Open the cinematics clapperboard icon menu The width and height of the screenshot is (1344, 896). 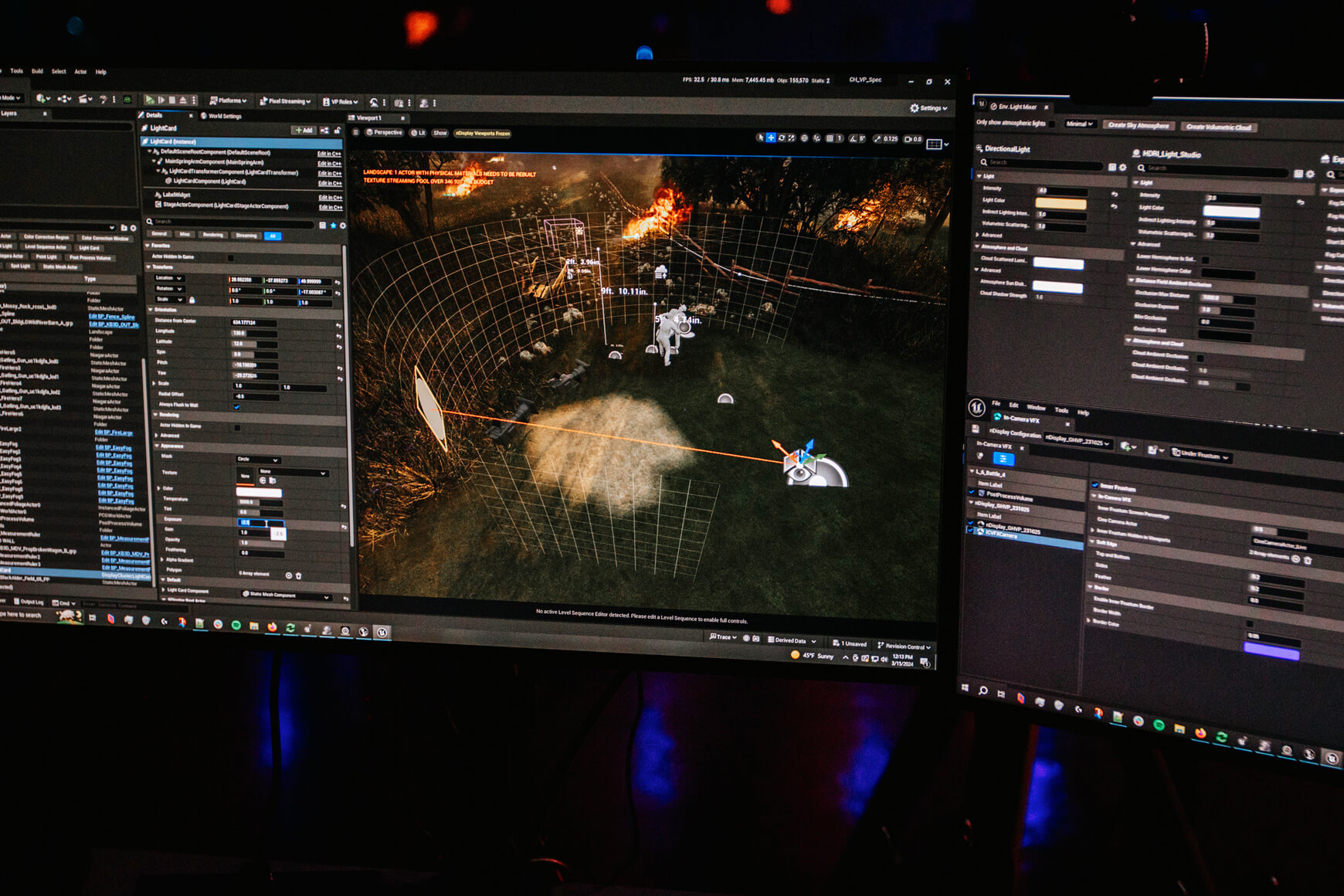pyautogui.click(x=85, y=99)
